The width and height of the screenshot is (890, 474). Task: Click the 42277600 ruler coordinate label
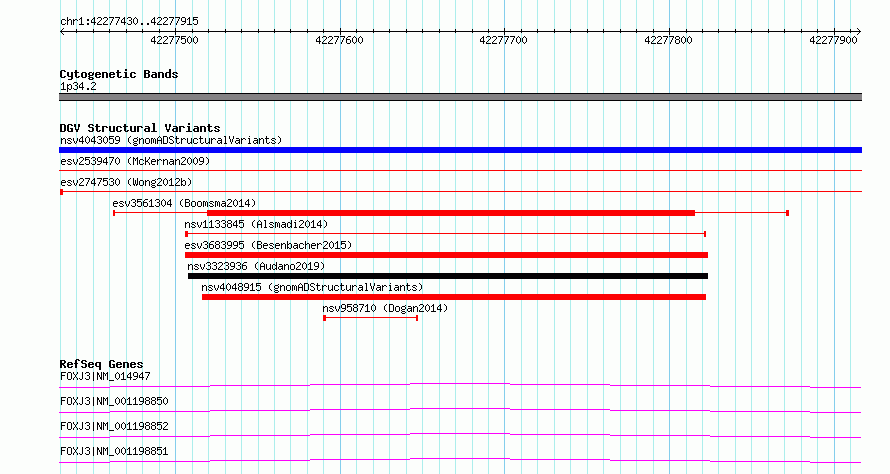pyautogui.click(x=339, y=40)
